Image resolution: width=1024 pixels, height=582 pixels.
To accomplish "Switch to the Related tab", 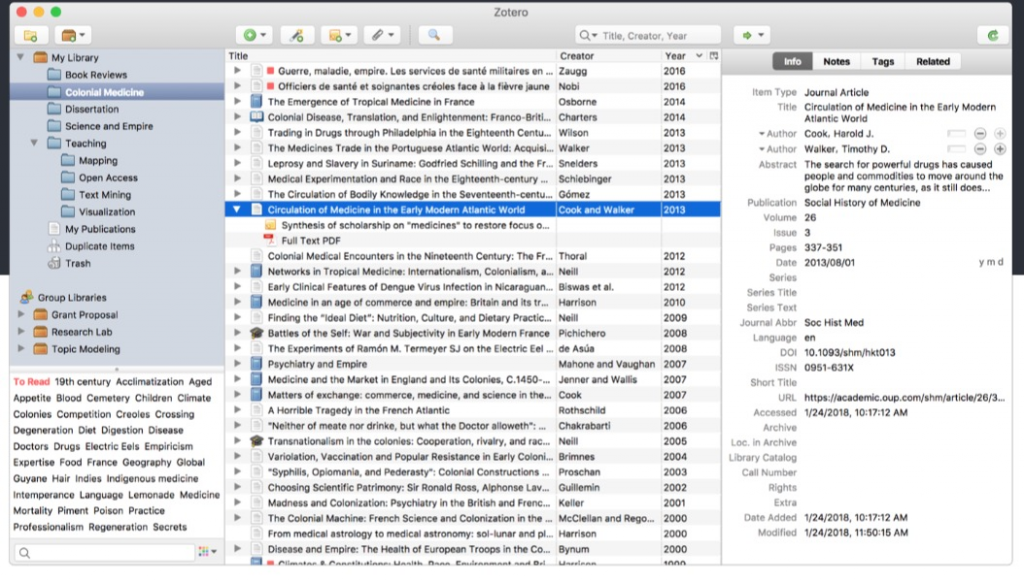I will (933, 61).
